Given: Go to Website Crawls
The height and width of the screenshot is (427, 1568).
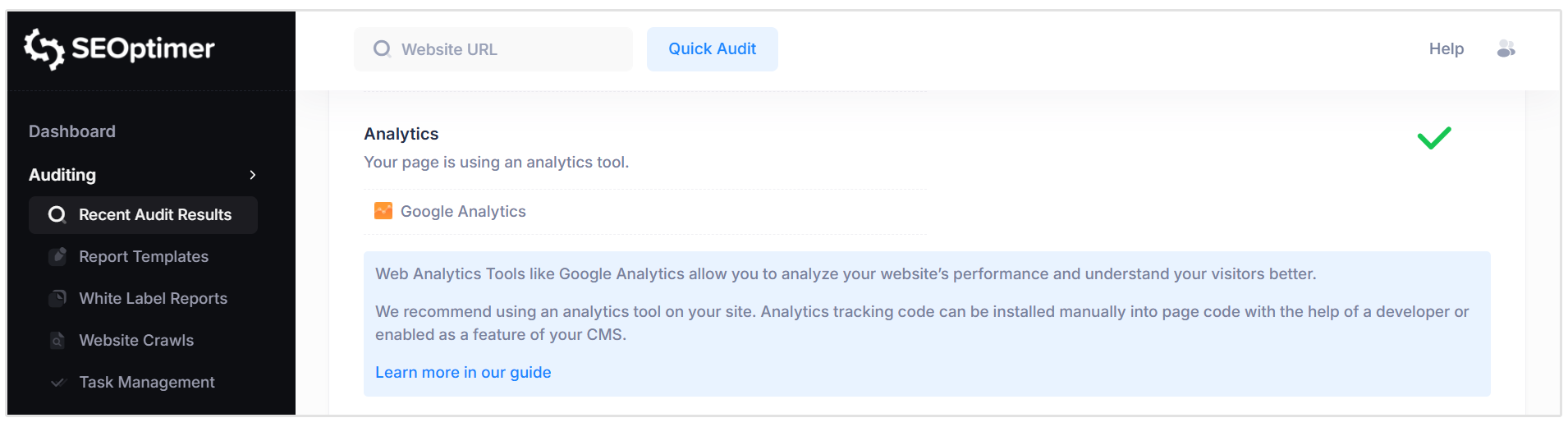Looking at the screenshot, I should pyautogui.click(x=136, y=340).
